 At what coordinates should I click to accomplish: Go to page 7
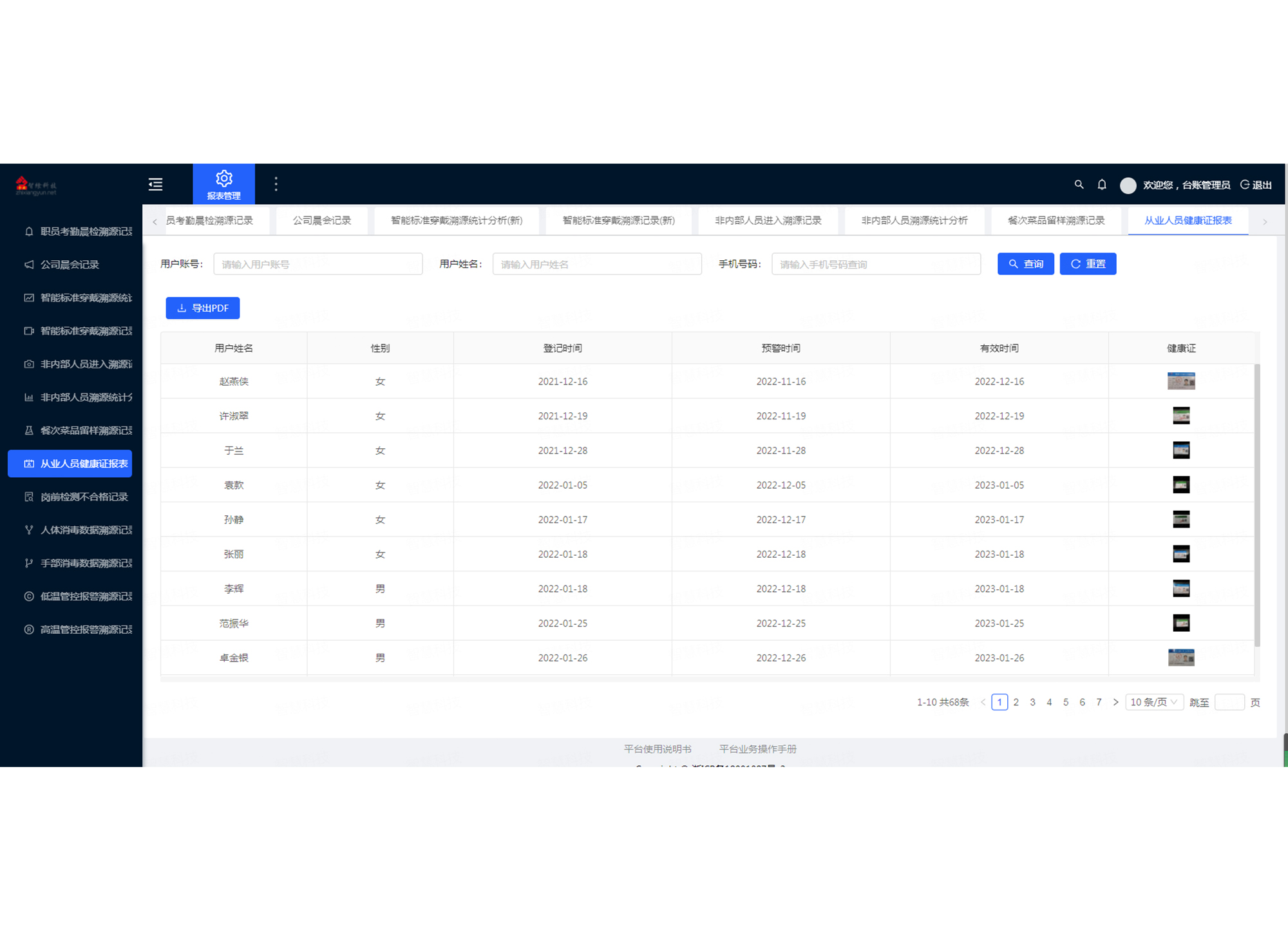pyautogui.click(x=1099, y=702)
